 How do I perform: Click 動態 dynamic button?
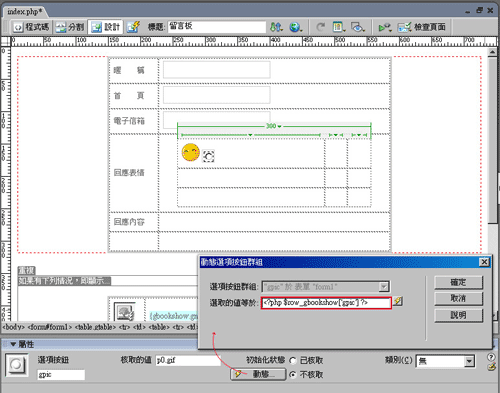point(258,374)
